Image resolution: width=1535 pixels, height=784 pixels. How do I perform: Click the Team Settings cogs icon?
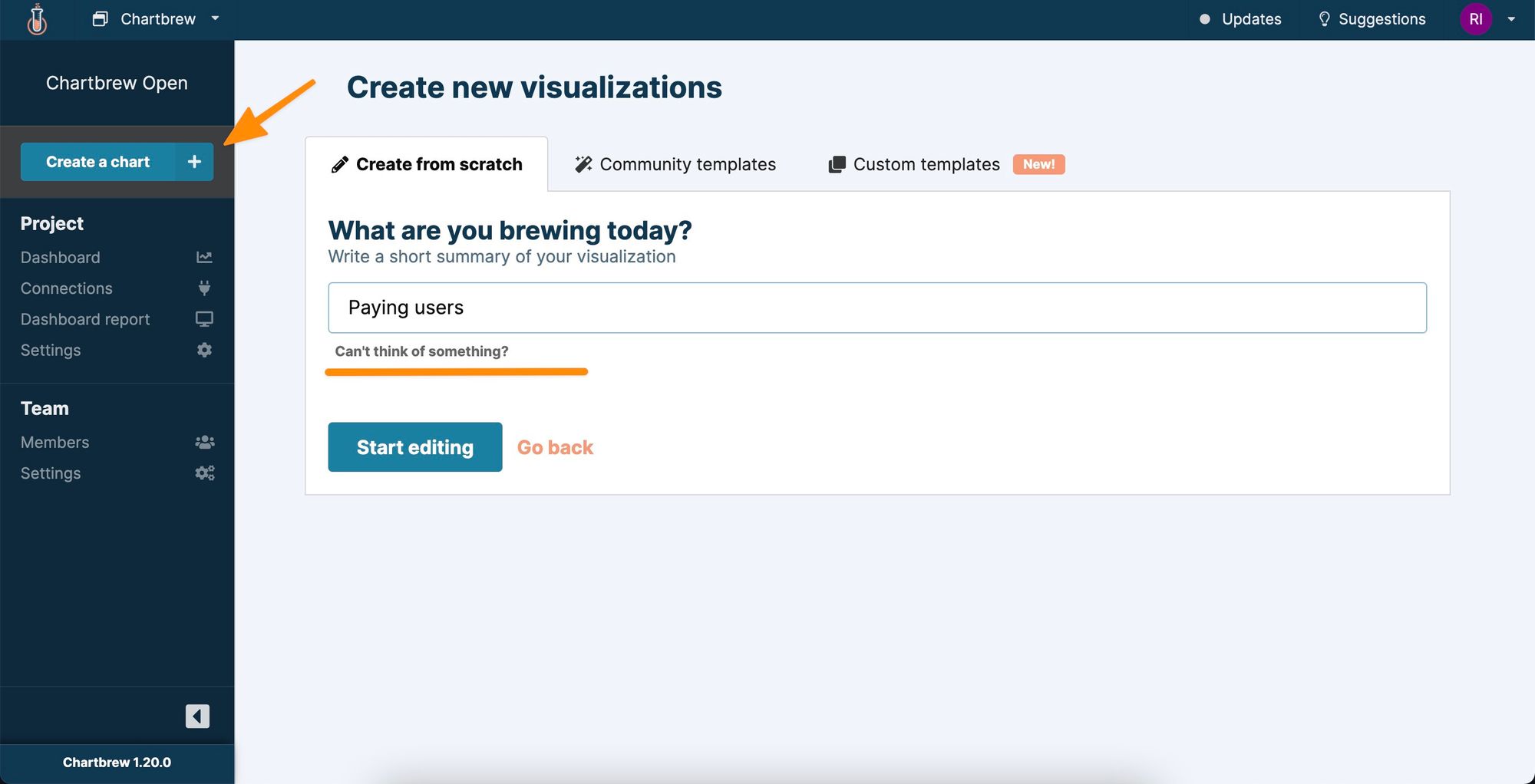click(x=204, y=473)
